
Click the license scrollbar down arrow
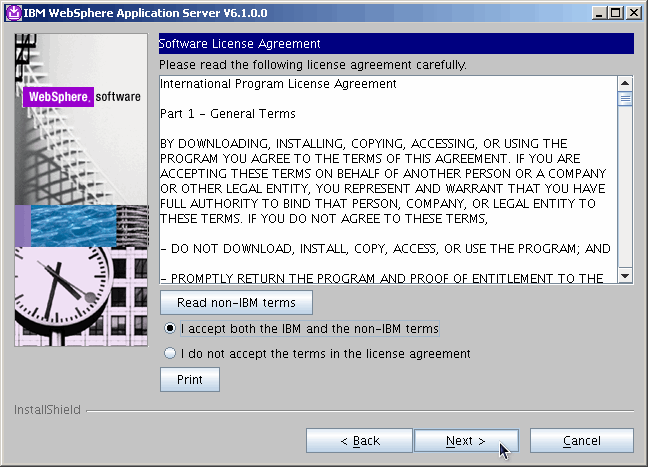[625, 276]
